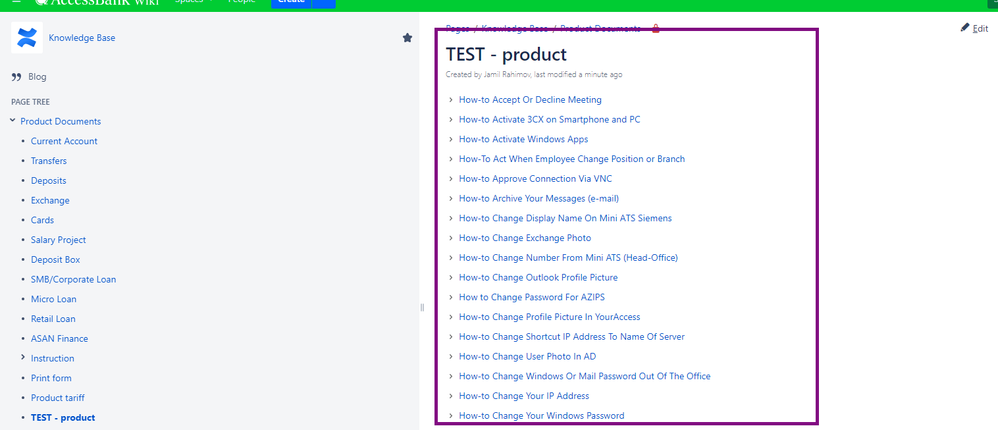
Task: Open How-to Change Profile Picture In YourAccess link
Action: [x=549, y=317]
